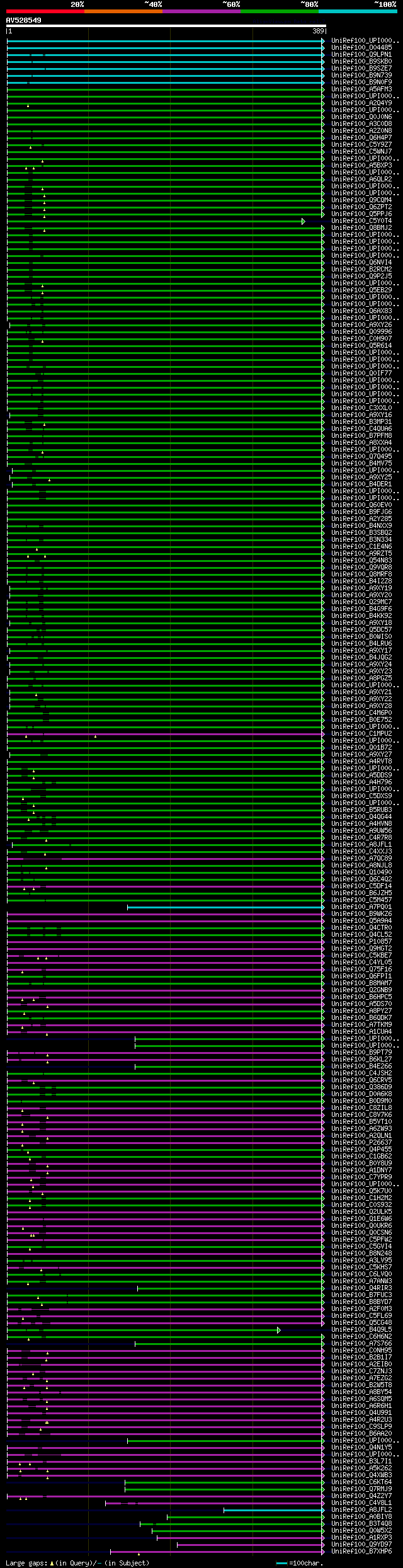Screen dimensions: 403x1568
Task: Open UniRef100_A2Q4Y9 entry
Action: pos(361,103)
